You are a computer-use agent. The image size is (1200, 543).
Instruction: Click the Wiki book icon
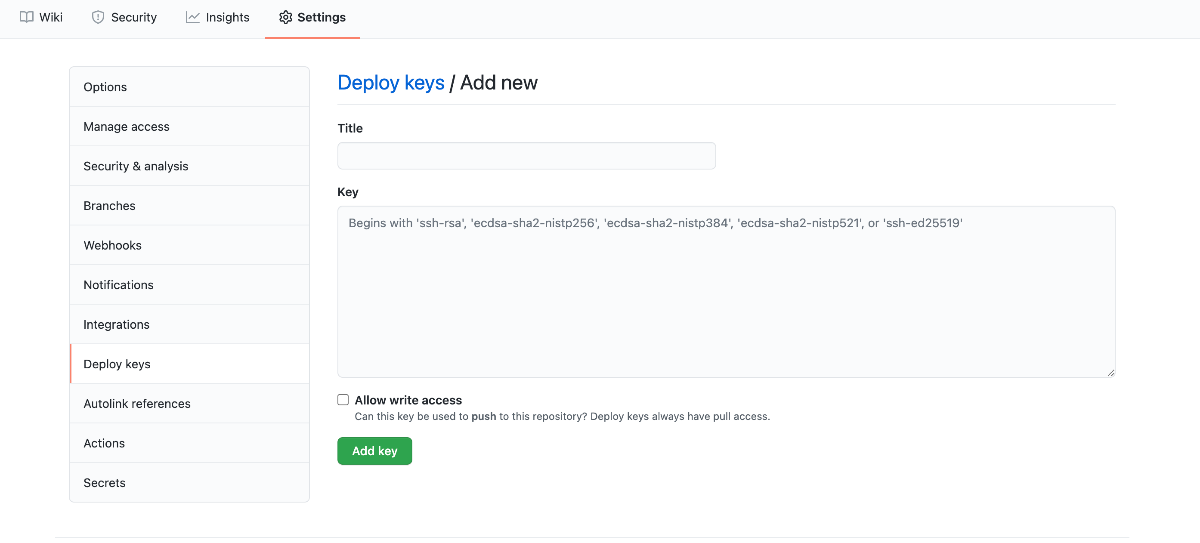coord(27,17)
